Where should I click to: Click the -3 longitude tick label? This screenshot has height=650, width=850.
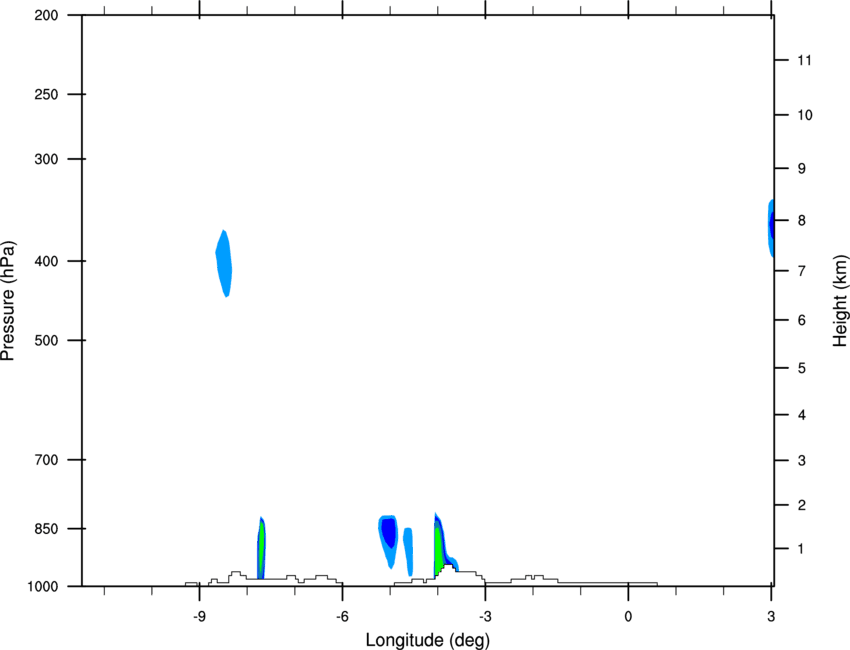pos(485,616)
